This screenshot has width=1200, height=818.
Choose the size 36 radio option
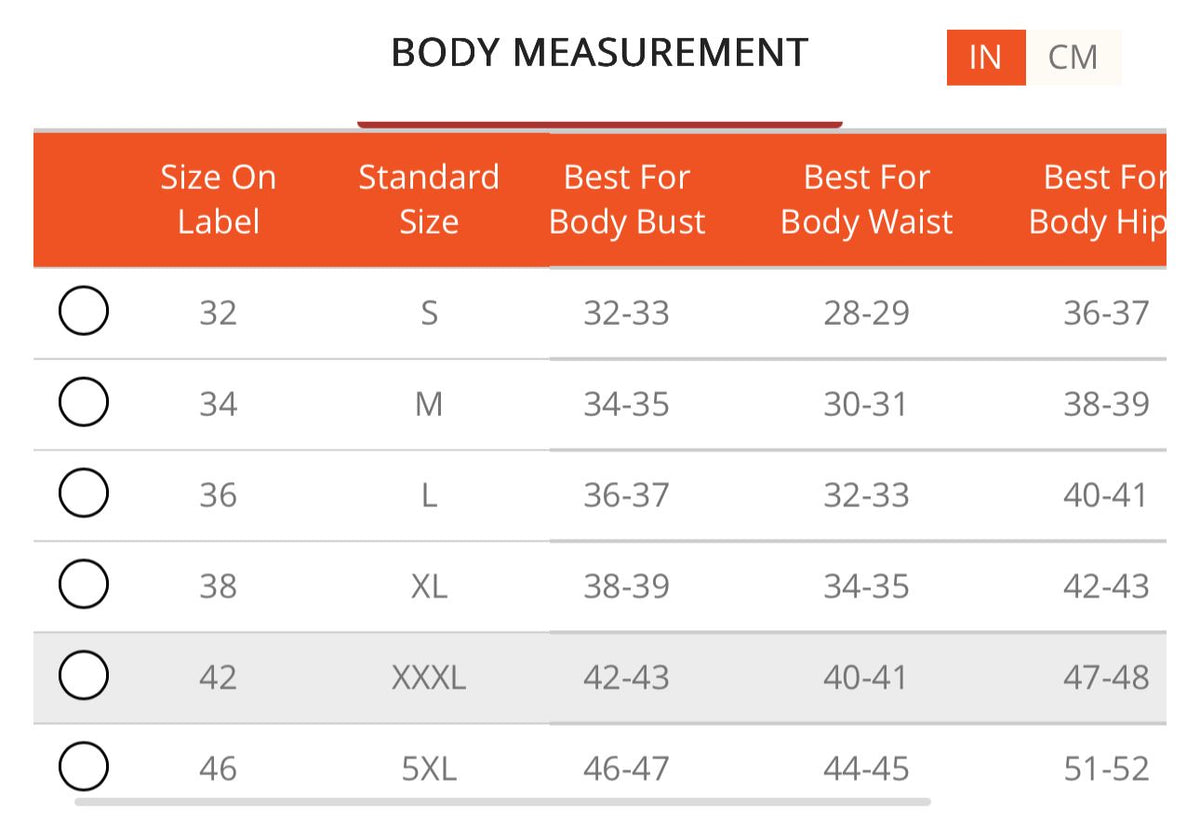tap(84, 493)
